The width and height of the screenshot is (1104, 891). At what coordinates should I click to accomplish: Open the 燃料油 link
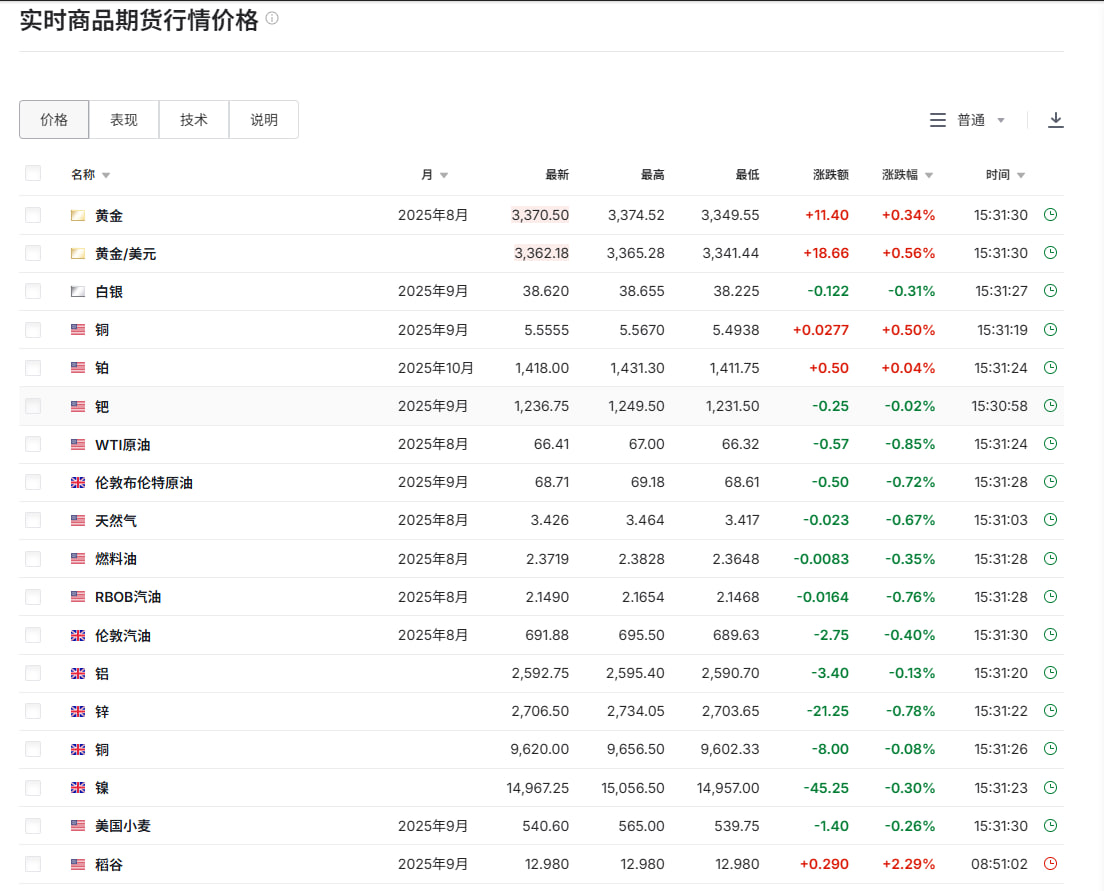pos(115,559)
